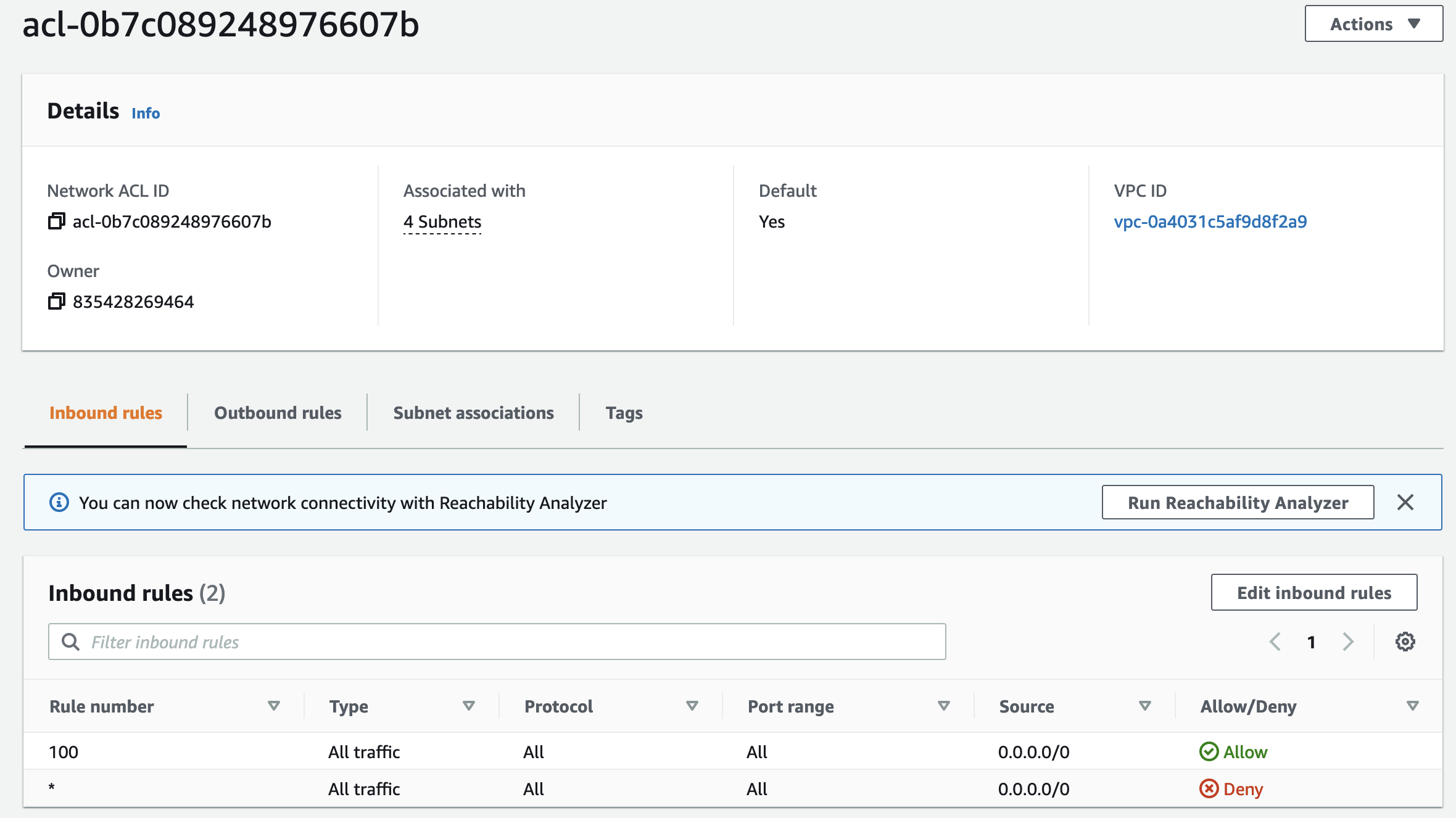Screen dimensions: 1456x818
Task: Select the Tags tab
Action: click(624, 413)
